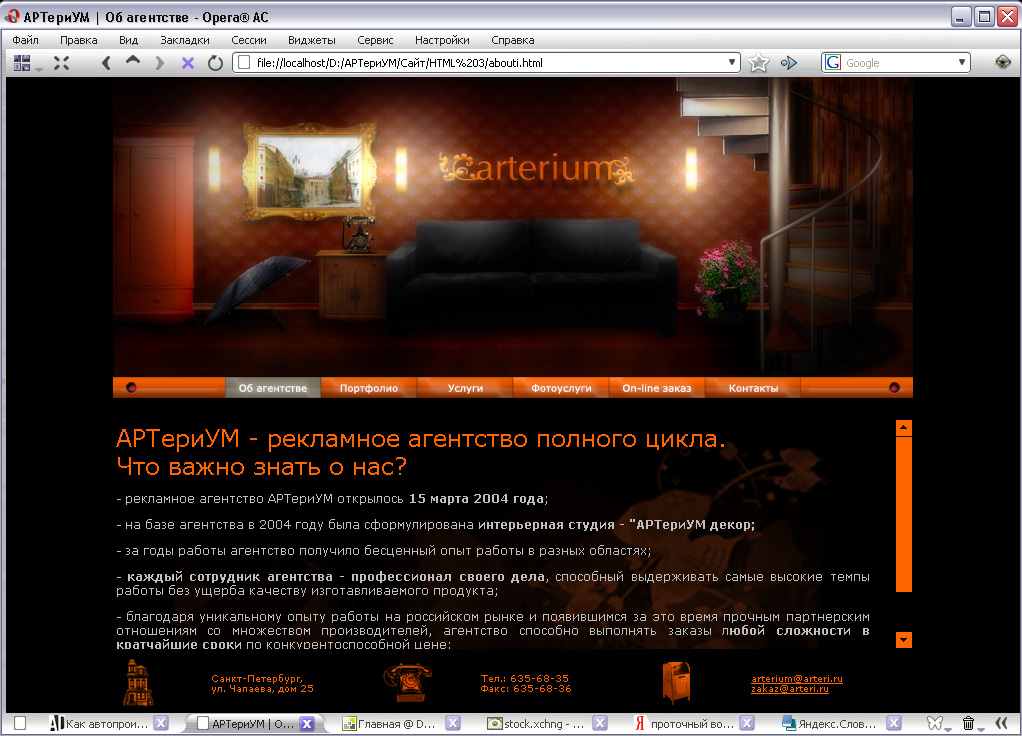Click address text 'Санкт-Петербург,'
Viewport: 1022px width, 736px height.
tap(257, 679)
